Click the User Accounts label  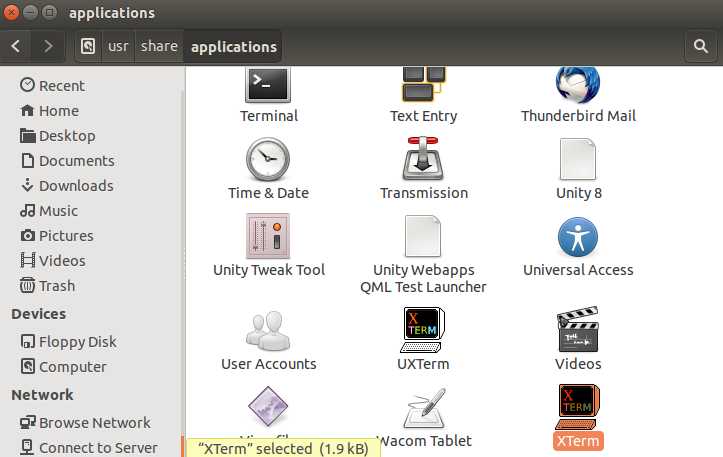pyautogui.click(x=269, y=364)
